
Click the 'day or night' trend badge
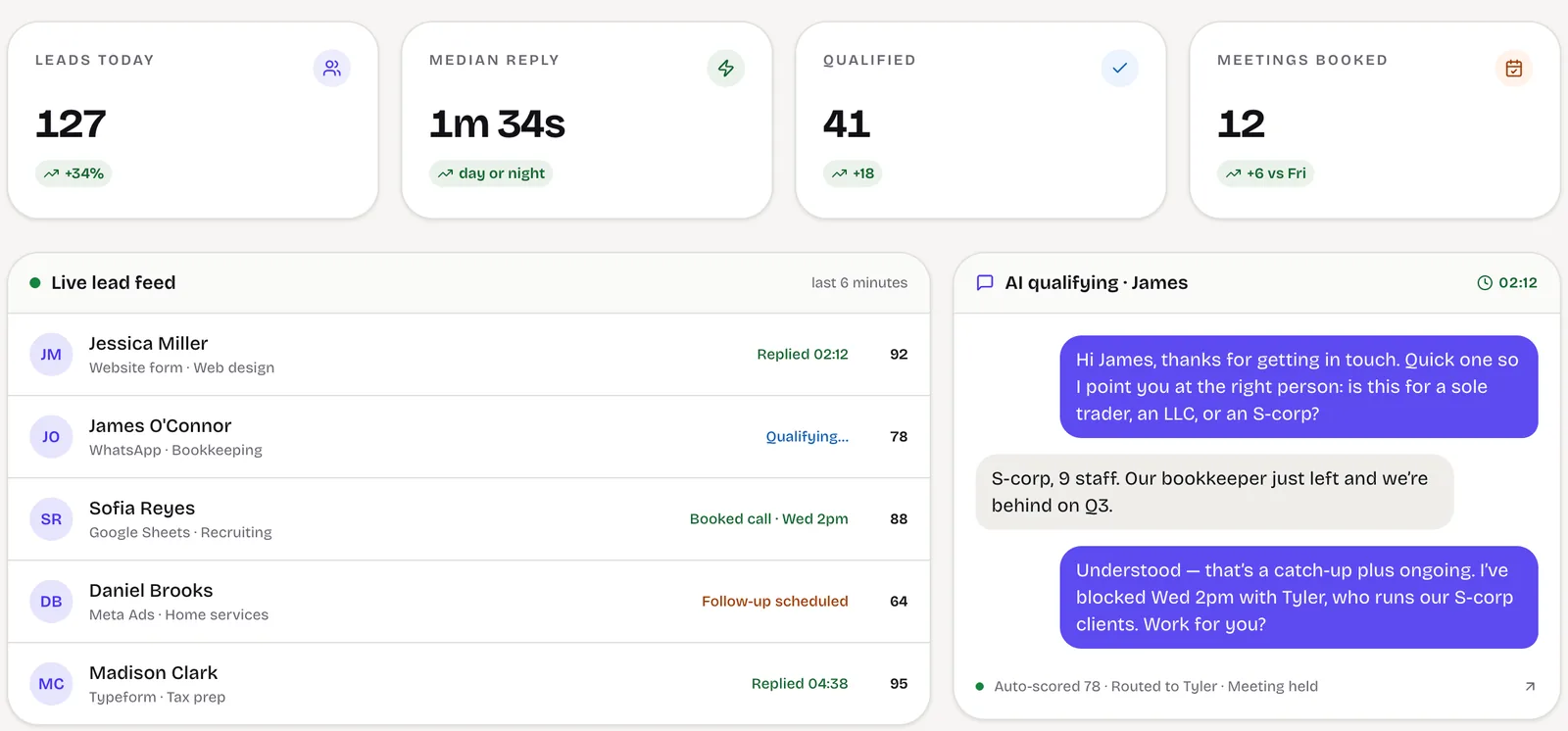coord(491,173)
